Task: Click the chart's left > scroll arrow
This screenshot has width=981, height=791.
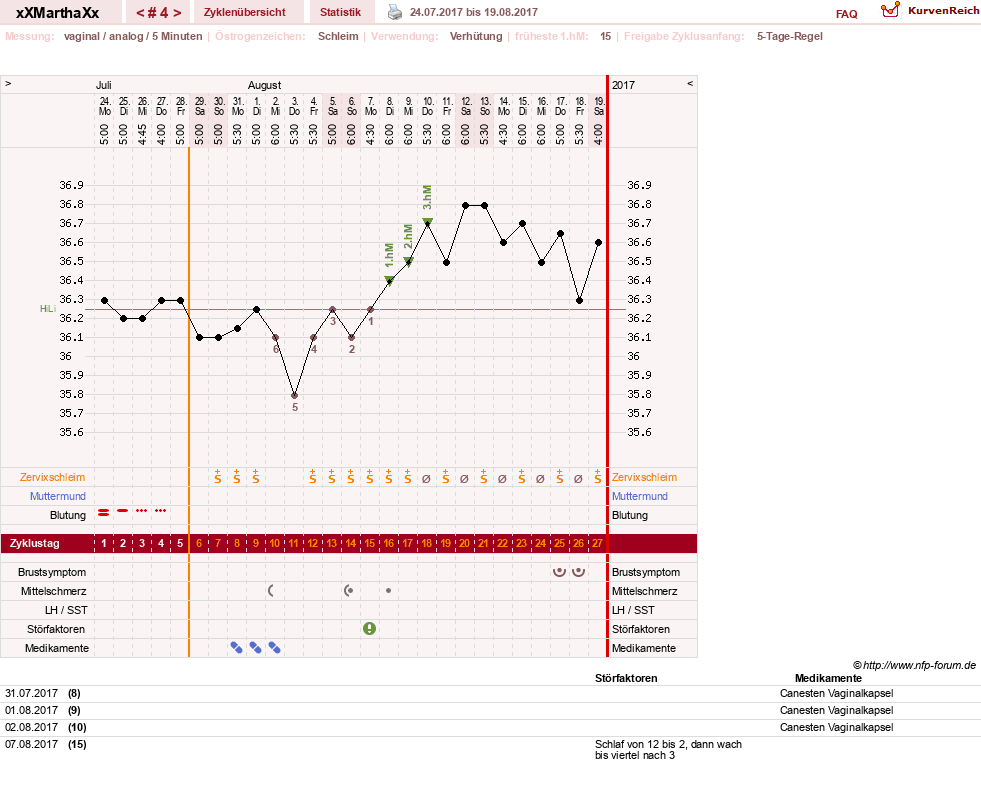Action: tap(8, 83)
